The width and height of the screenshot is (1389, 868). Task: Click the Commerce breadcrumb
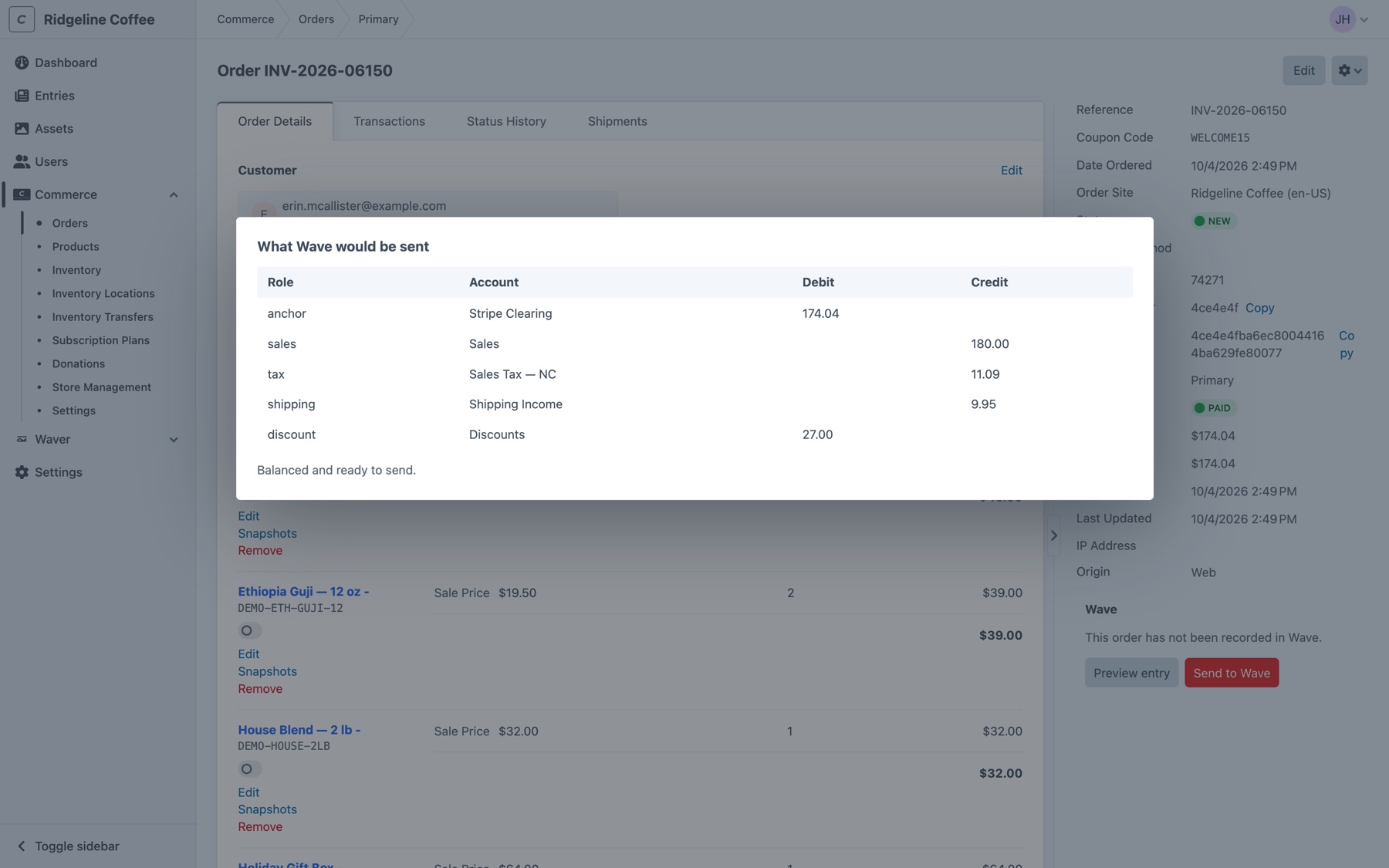(x=245, y=19)
